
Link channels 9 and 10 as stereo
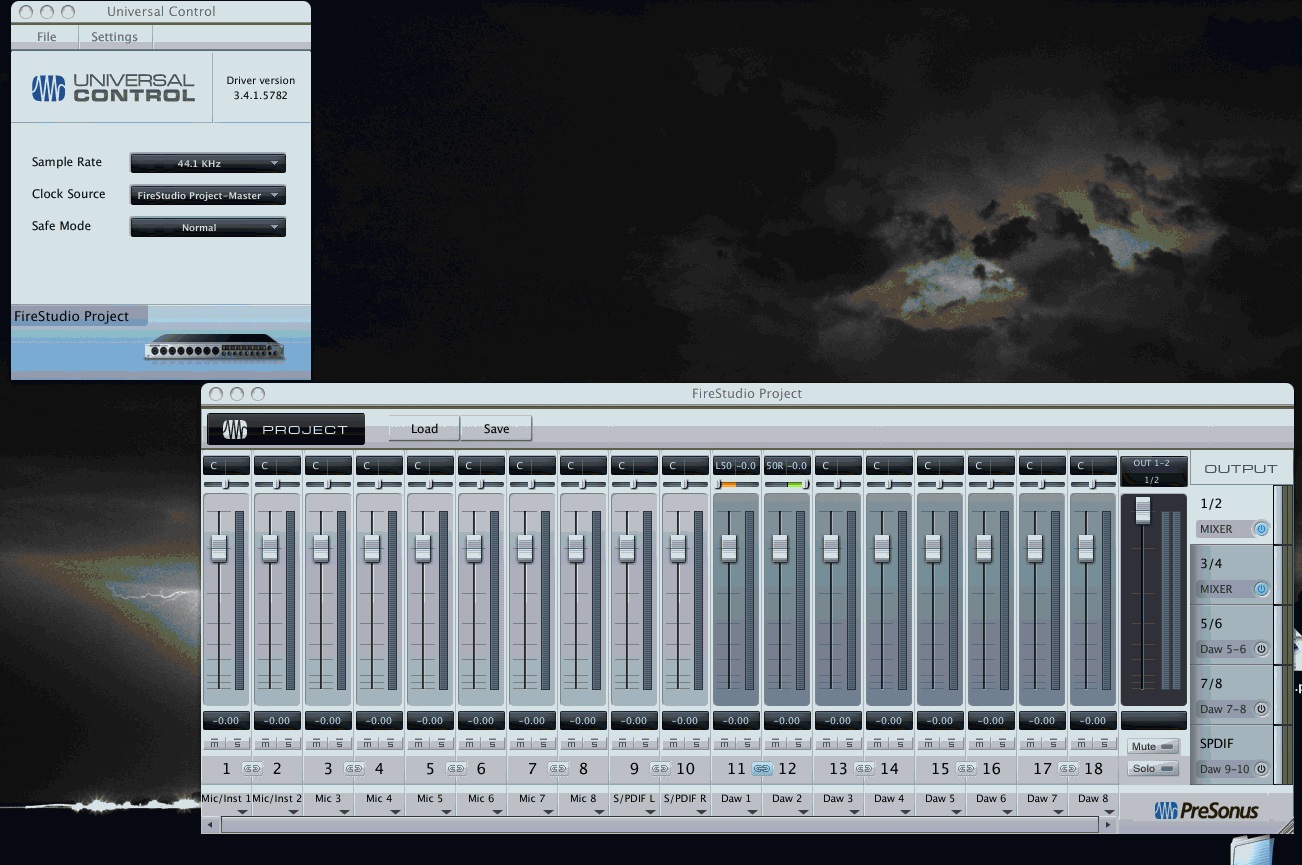click(x=660, y=769)
